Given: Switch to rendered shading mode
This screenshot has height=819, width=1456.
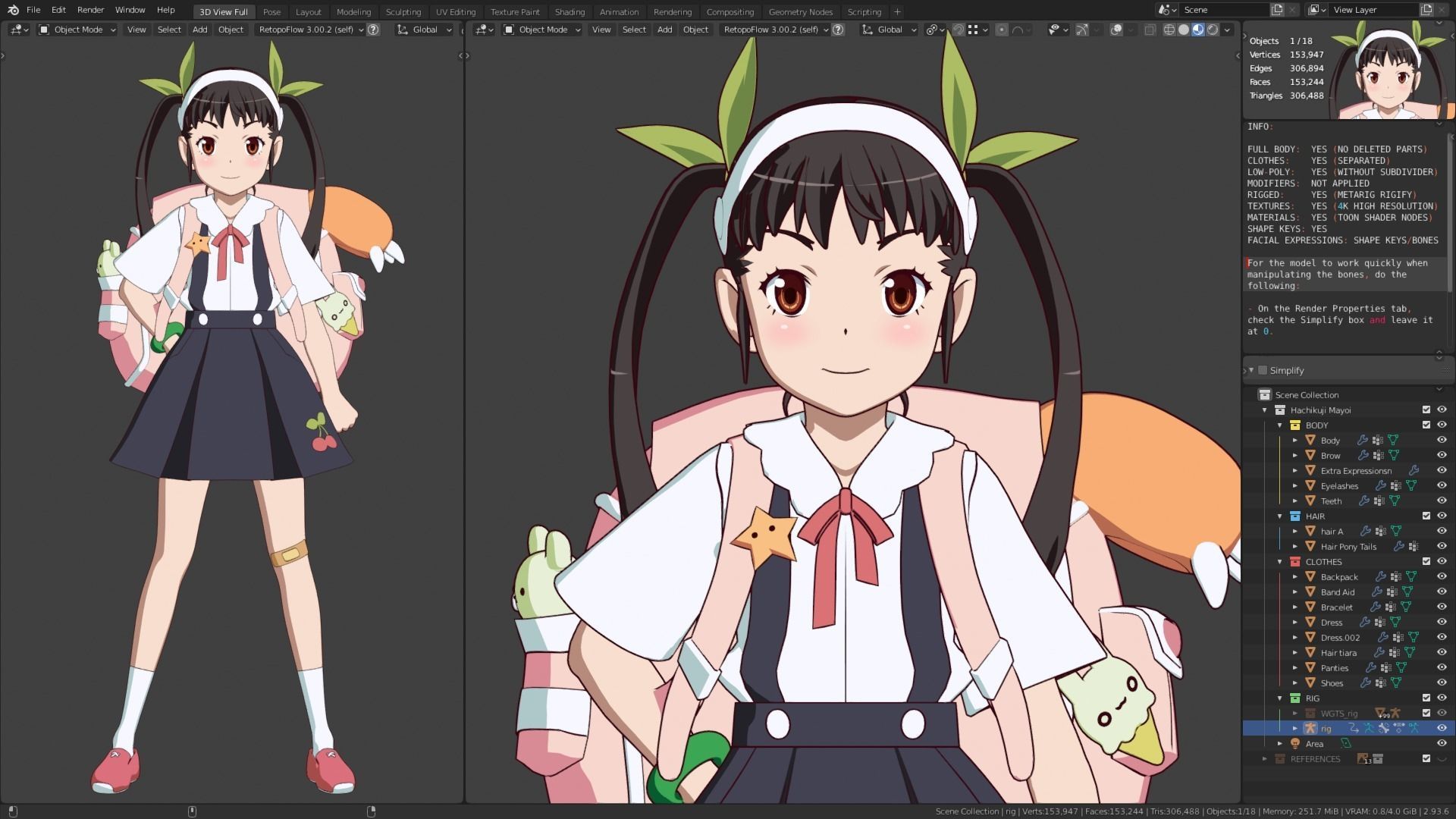Looking at the screenshot, I should (1213, 30).
